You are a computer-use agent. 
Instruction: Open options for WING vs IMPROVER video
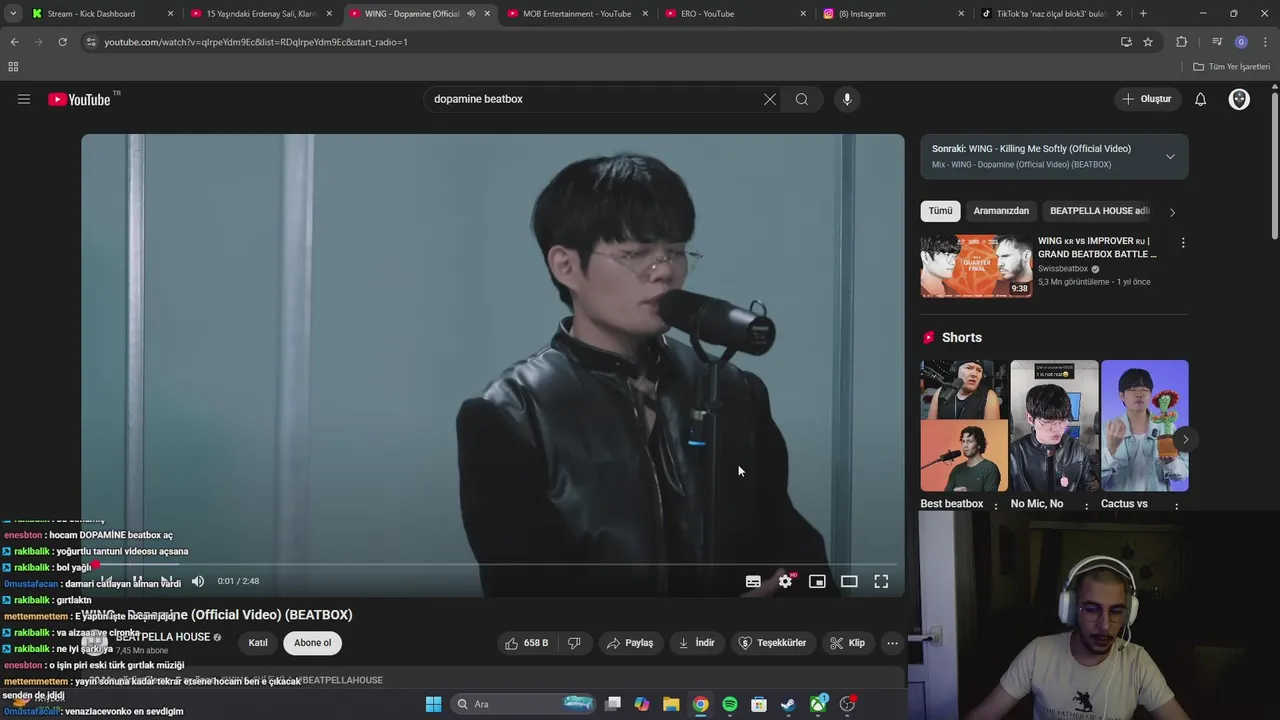1183,243
